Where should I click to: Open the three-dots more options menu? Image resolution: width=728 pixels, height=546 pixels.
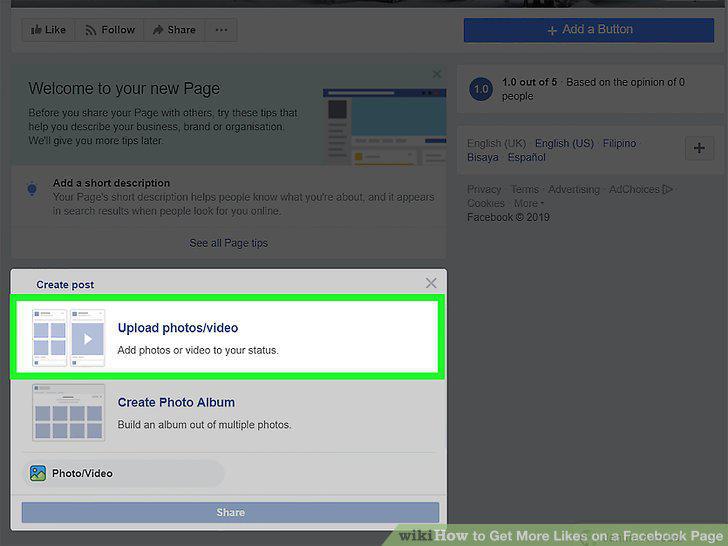(x=221, y=30)
